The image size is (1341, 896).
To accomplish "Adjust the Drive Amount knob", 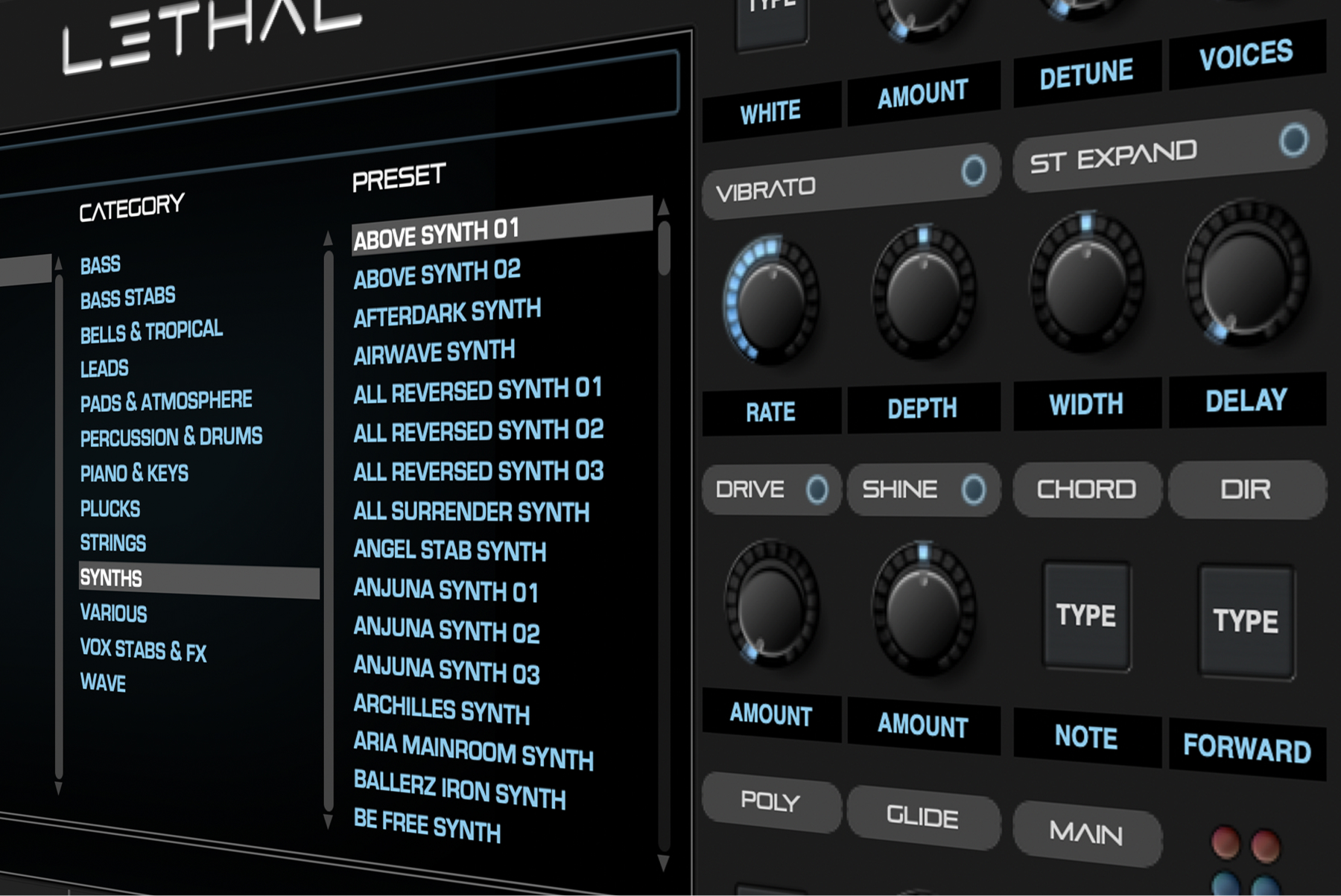I will pos(771,603).
